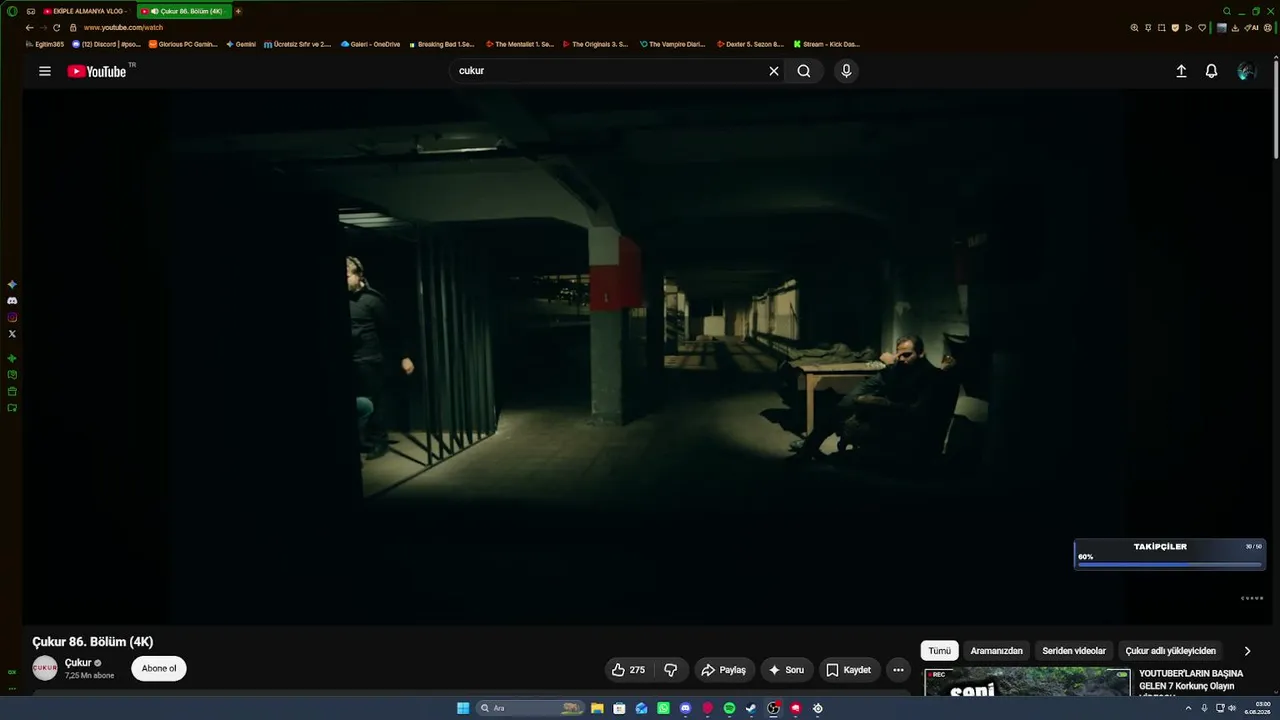The height and width of the screenshot is (720, 1280).
Task: Expand more filter chips with the arrow
Action: click(1247, 651)
